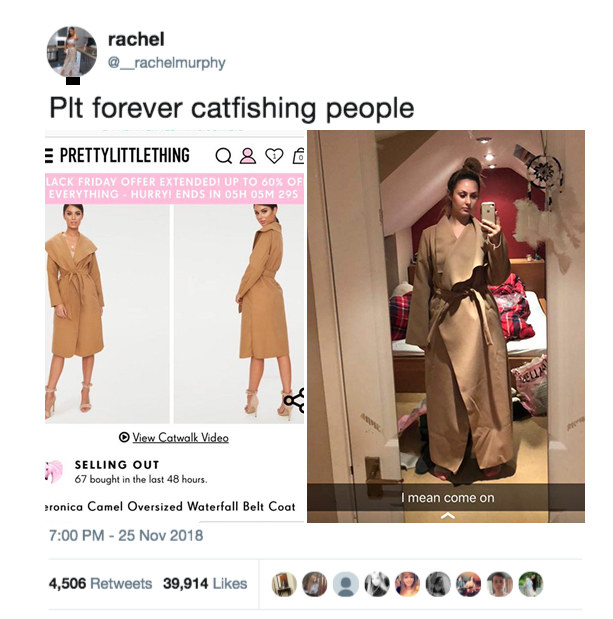Click rachel's profile avatar picture

(71, 51)
